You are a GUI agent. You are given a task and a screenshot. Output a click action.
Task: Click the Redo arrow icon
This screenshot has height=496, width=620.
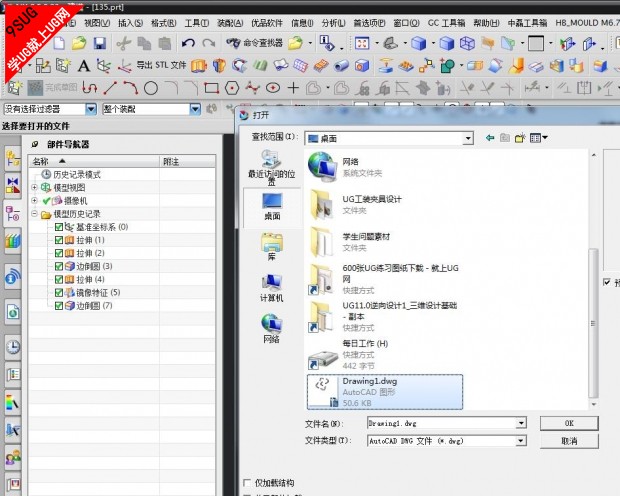208,43
